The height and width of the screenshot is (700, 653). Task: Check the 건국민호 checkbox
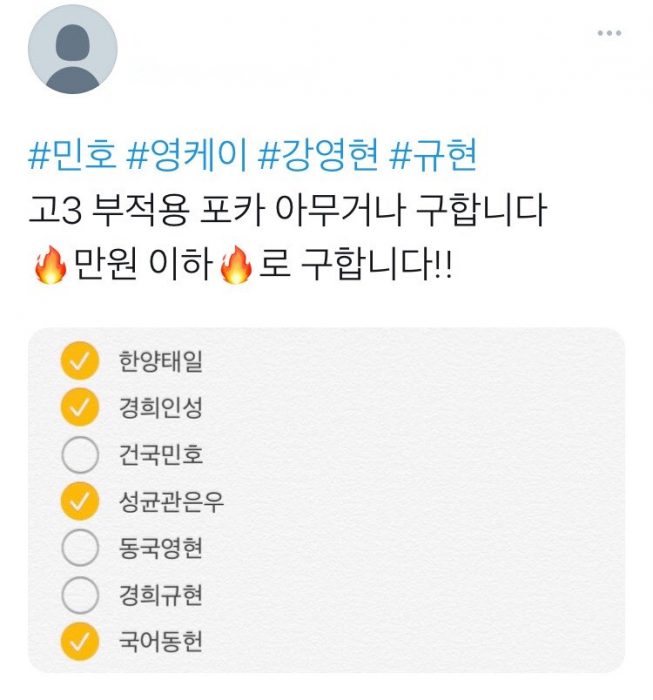click(x=80, y=455)
